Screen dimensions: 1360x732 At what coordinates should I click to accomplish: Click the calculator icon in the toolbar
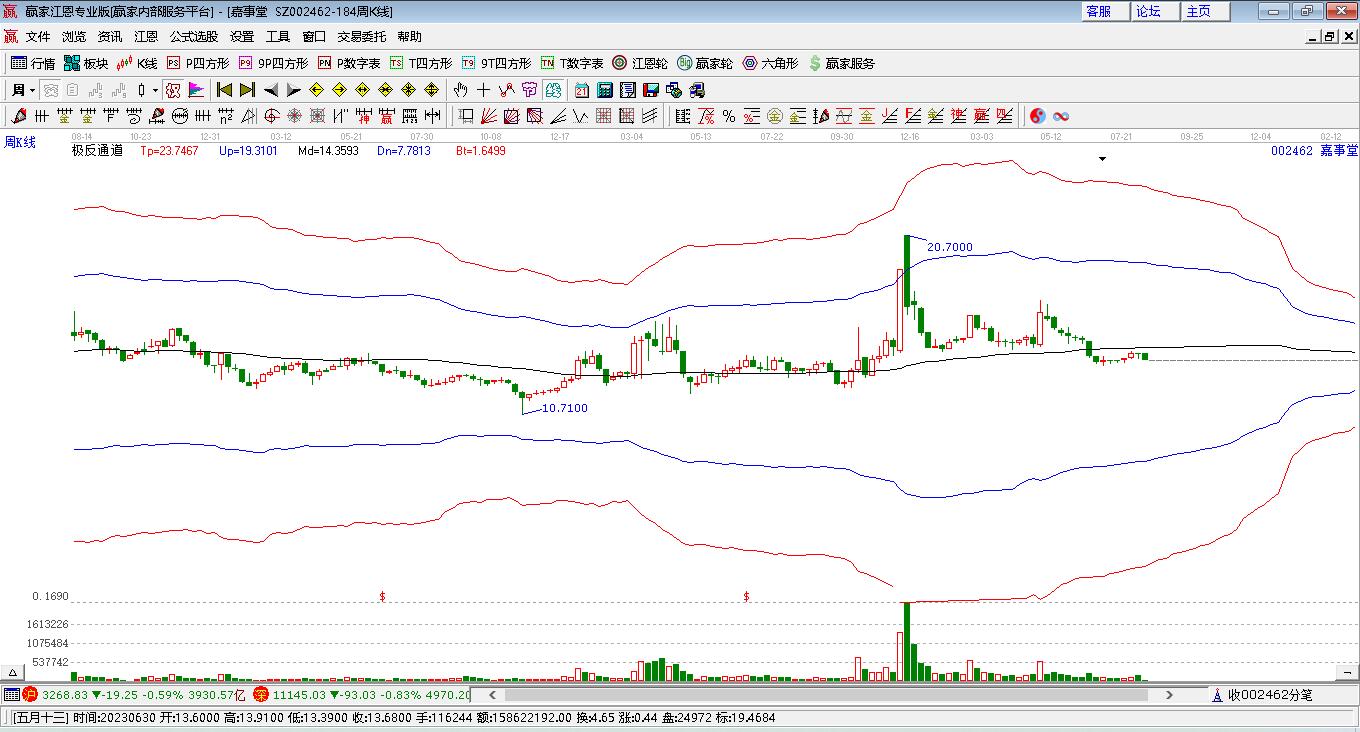[604, 90]
